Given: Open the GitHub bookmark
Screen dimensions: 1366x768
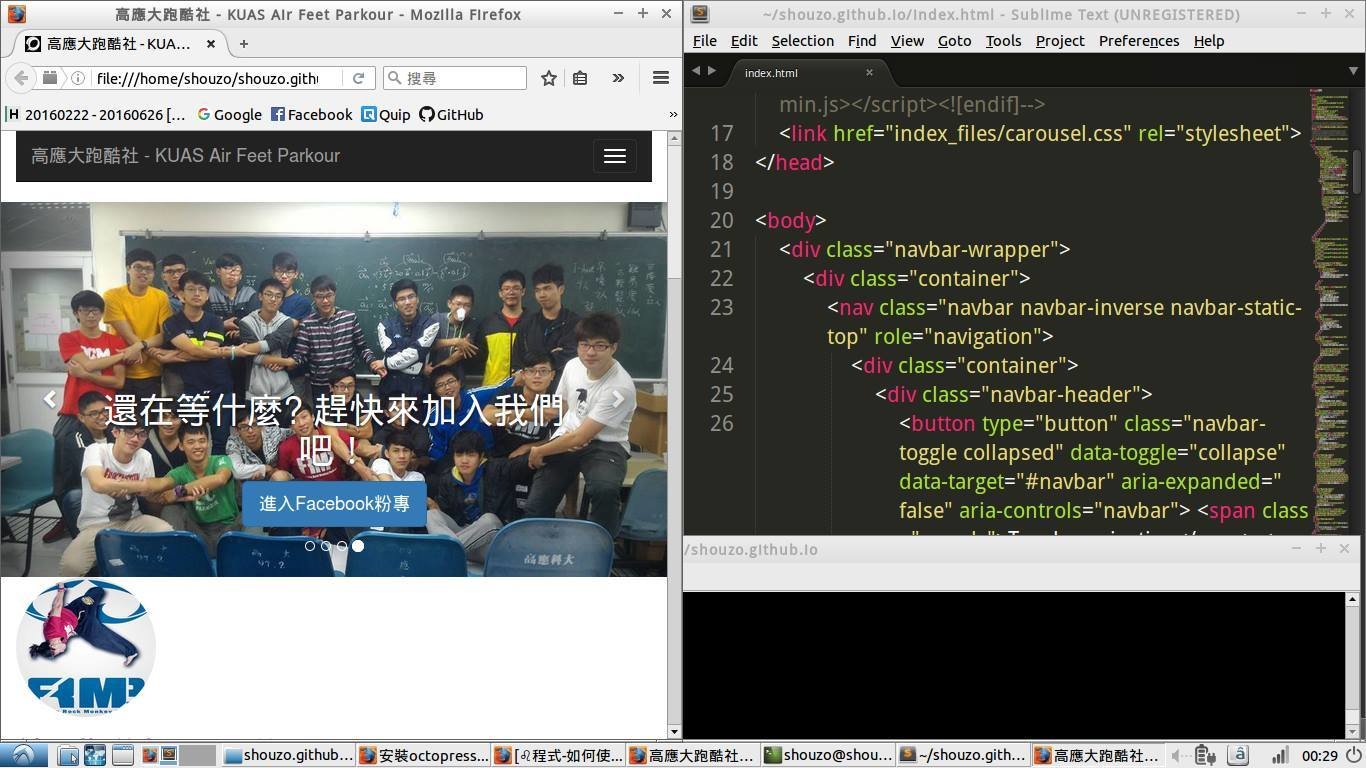Looking at the screenshot, I should [451, 114].
